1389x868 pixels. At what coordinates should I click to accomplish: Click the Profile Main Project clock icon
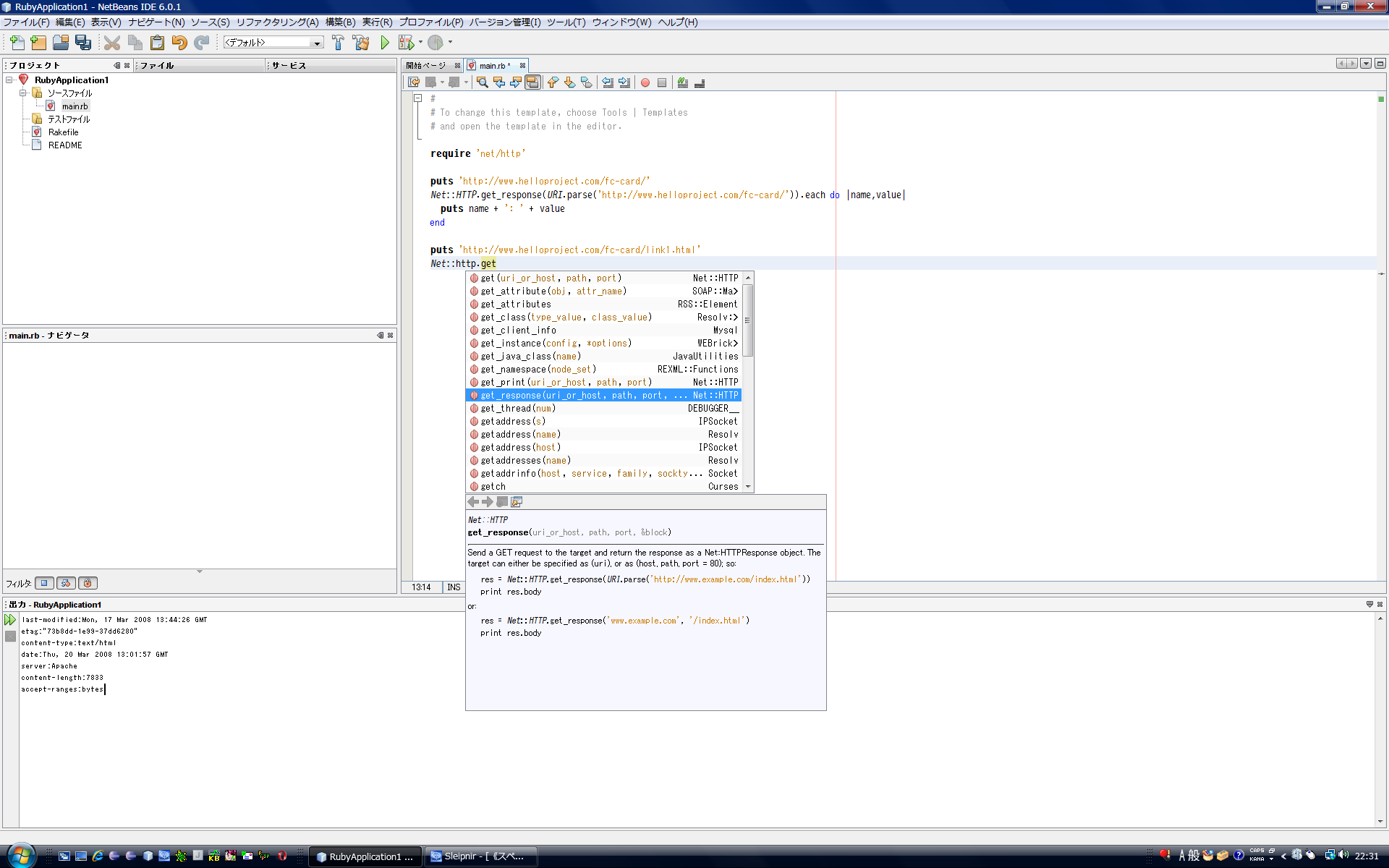436,43
